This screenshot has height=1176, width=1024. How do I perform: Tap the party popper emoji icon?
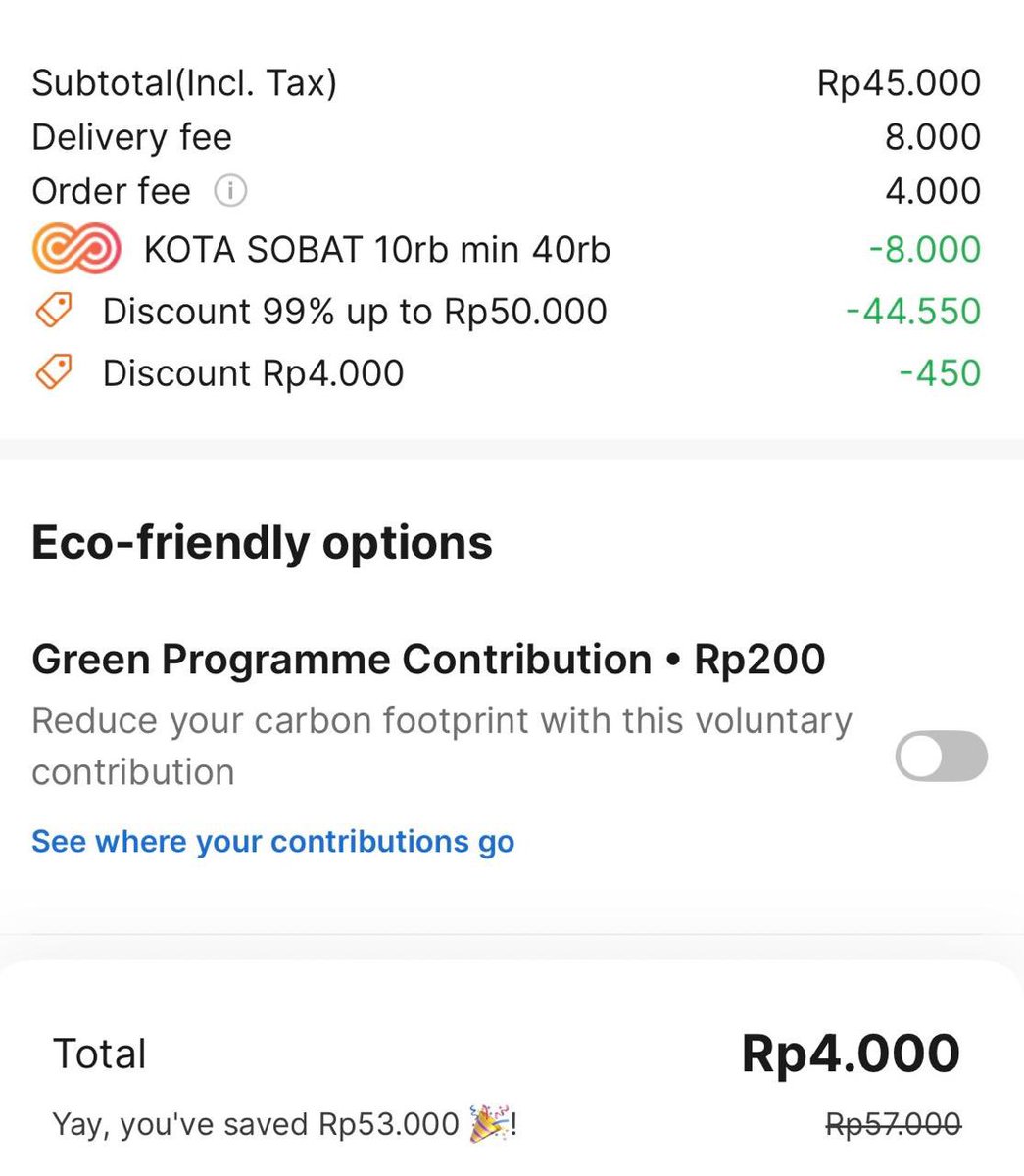click(x=489, y=1123)
